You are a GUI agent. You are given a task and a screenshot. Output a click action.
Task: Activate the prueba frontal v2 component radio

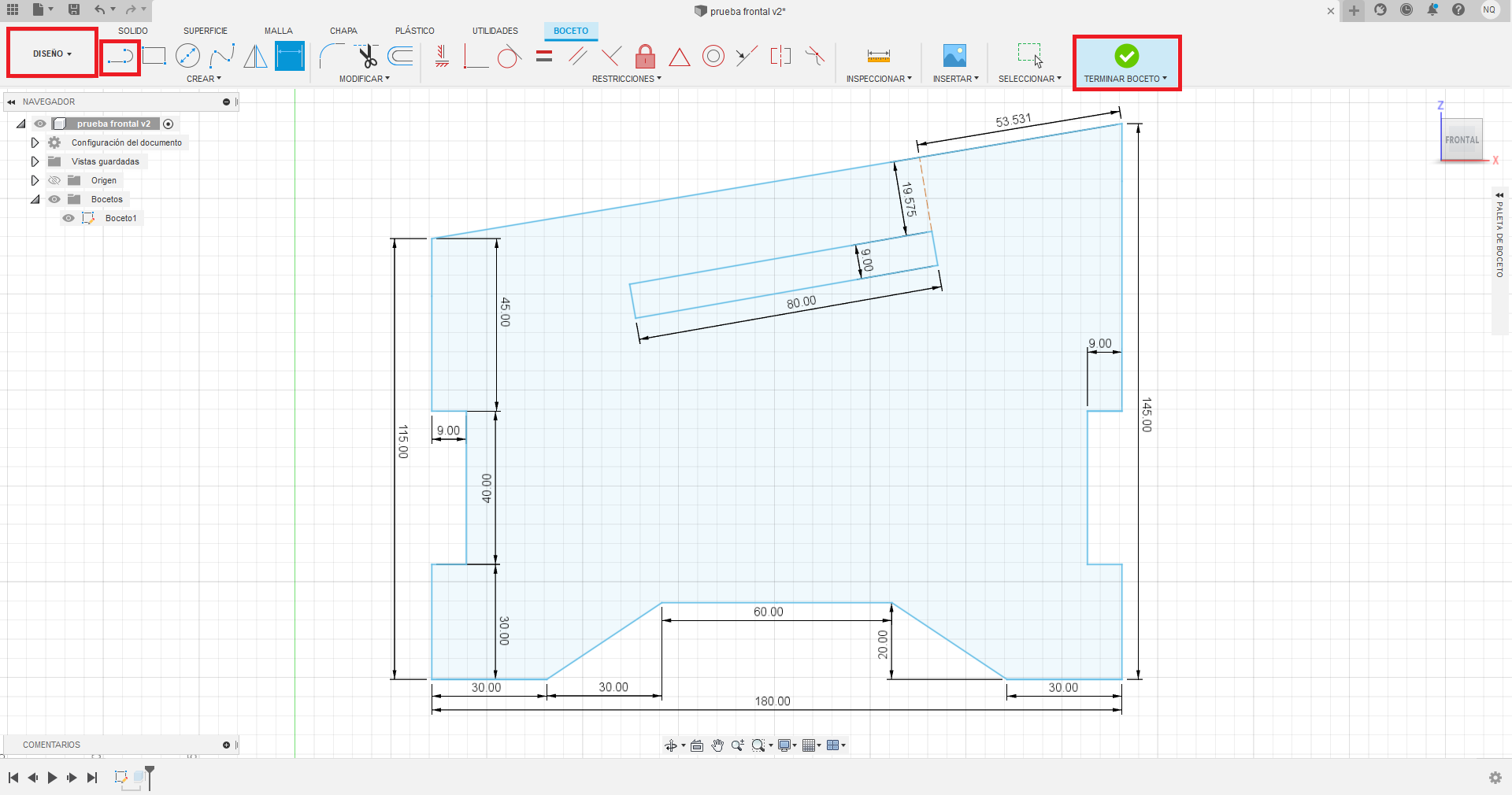[x=169, y=124]
